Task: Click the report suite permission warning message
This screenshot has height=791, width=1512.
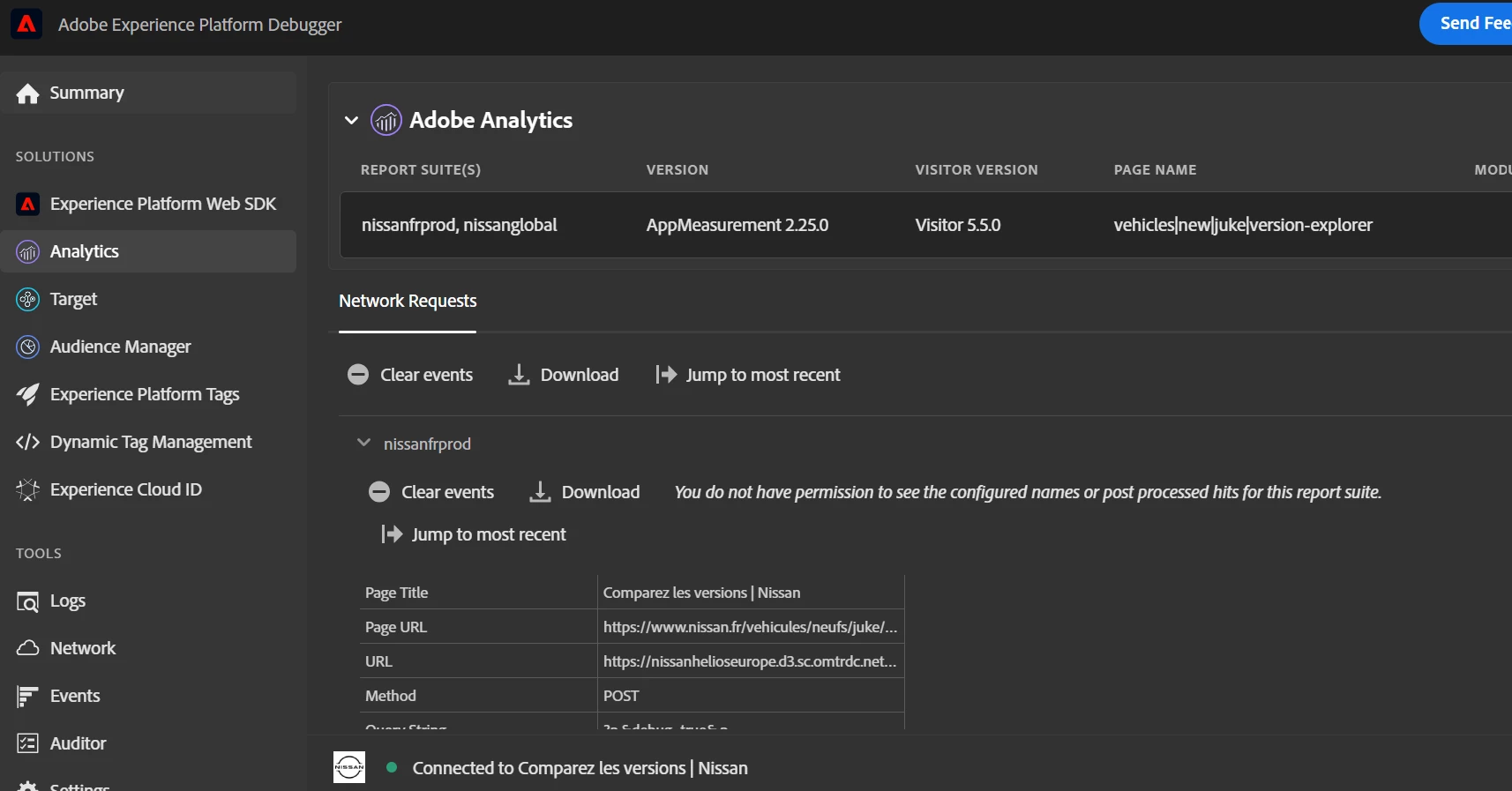Action: tap(1028, 492)
